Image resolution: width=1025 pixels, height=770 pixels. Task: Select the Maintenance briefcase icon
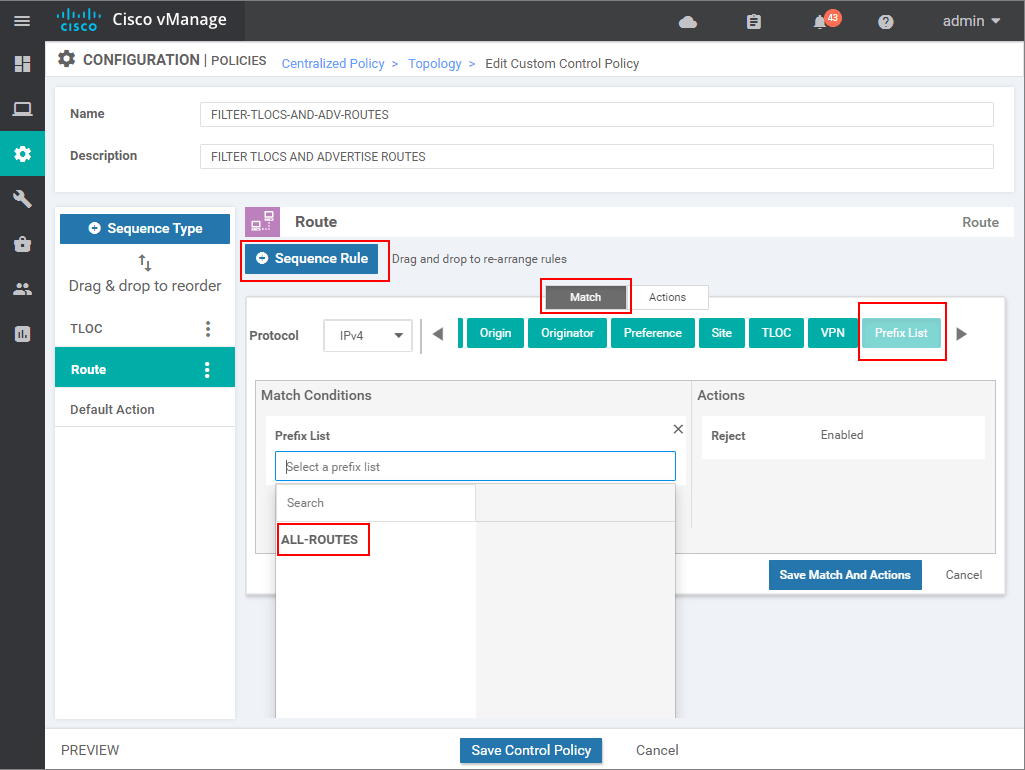[21, 243]
